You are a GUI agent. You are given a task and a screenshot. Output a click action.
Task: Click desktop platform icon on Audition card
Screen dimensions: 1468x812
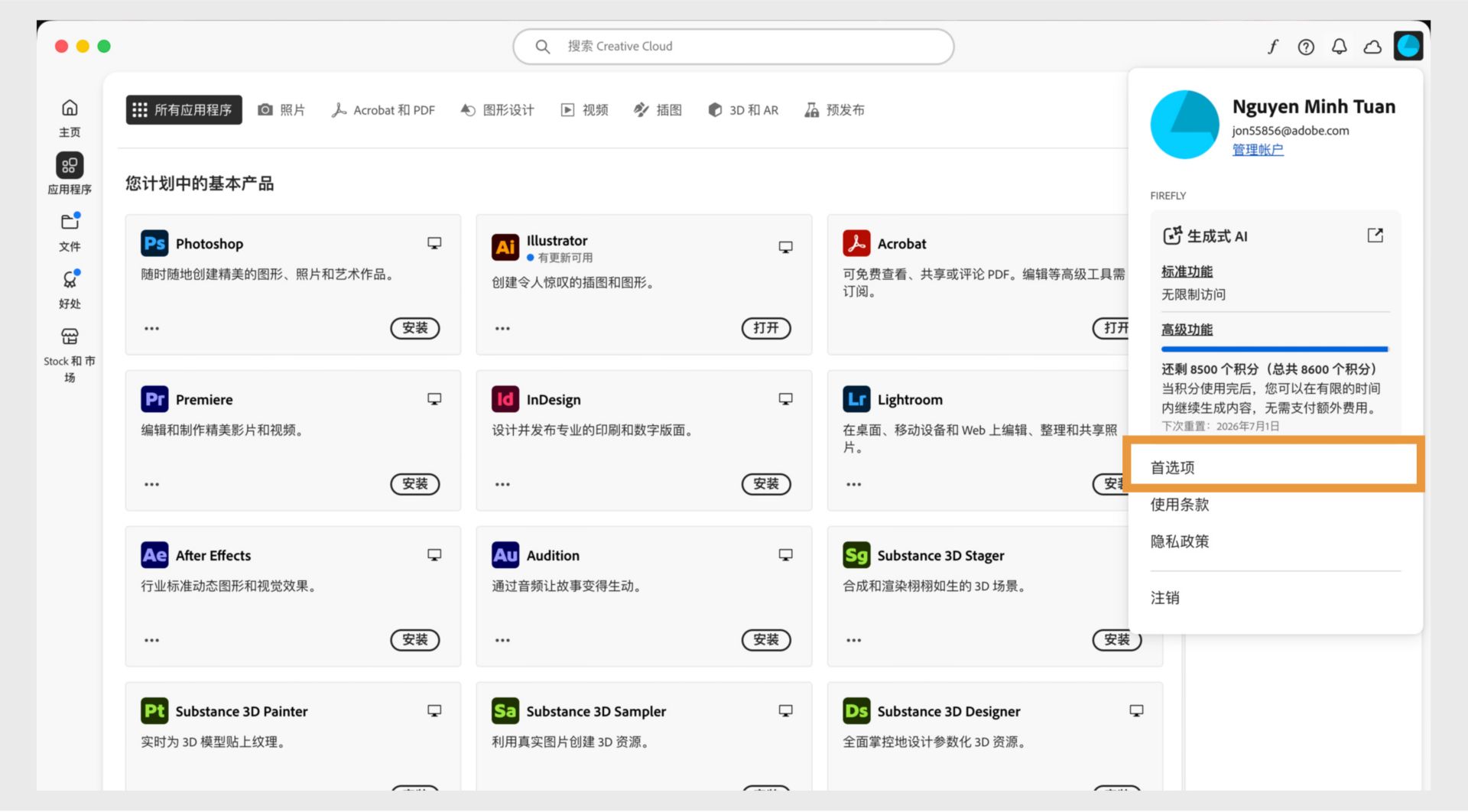pos(785,555)
